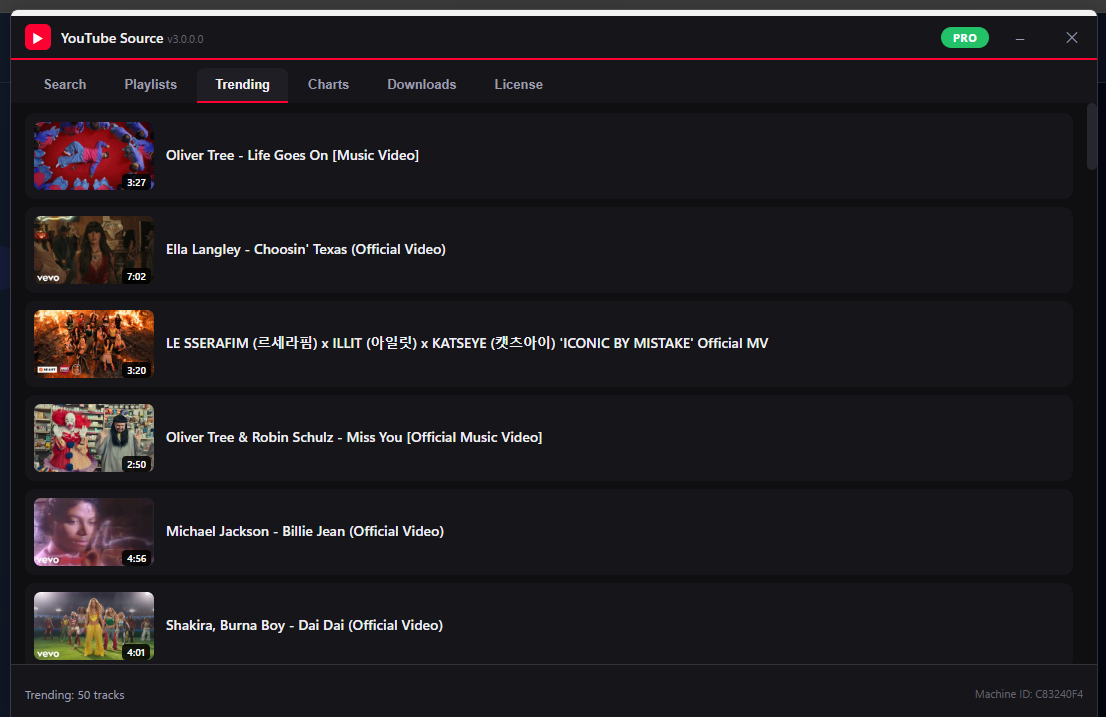Select the LE SSERAFIM x ILLIT x KATSEYE title
The width and height of the screenshot is (1106, 717).
[x=467, y=343]
